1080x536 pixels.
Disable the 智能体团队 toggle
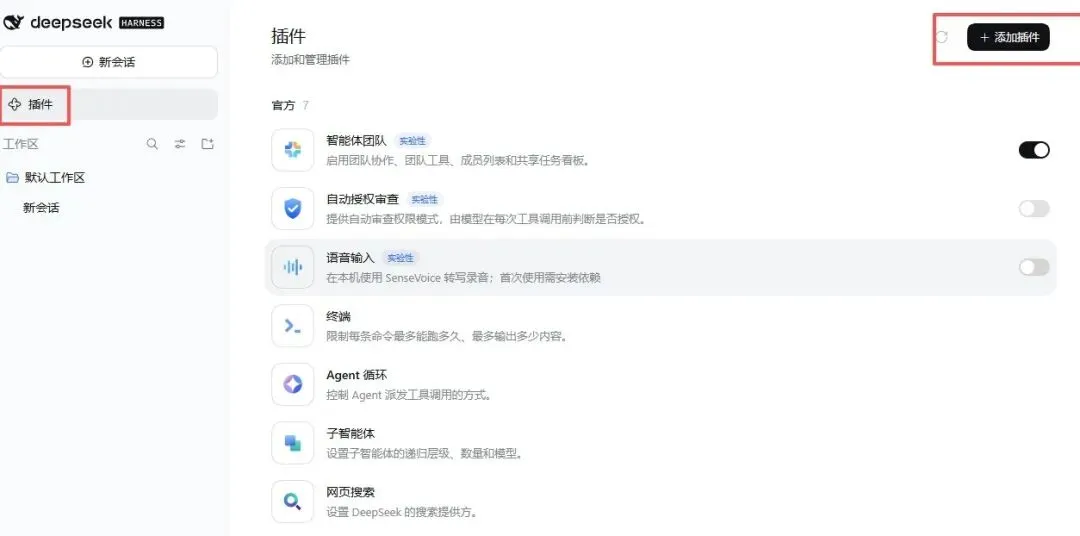[x=1034, y=150]
